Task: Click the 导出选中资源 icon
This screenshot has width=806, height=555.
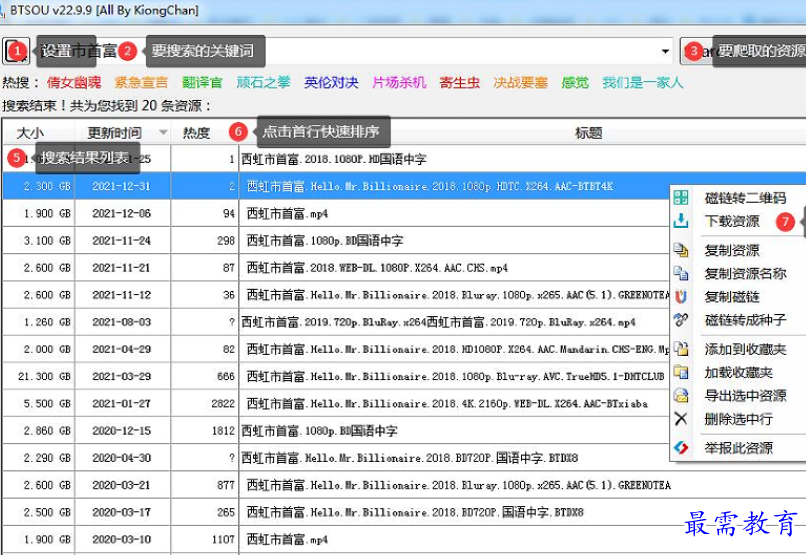Action: point(681,395)
